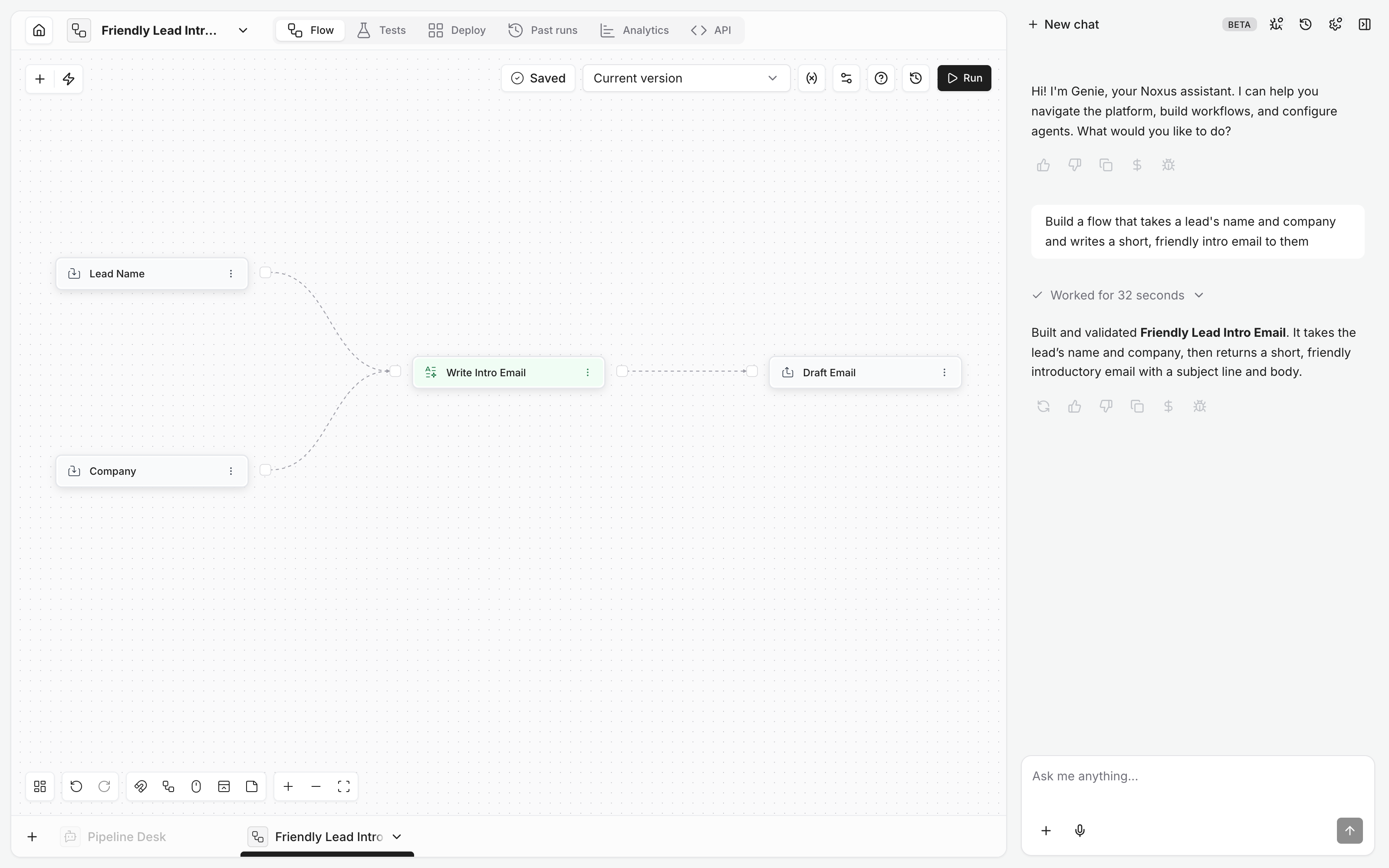Open Write Intro Email node options
The height and width of the screenshot is (868, 1389).
587,372
